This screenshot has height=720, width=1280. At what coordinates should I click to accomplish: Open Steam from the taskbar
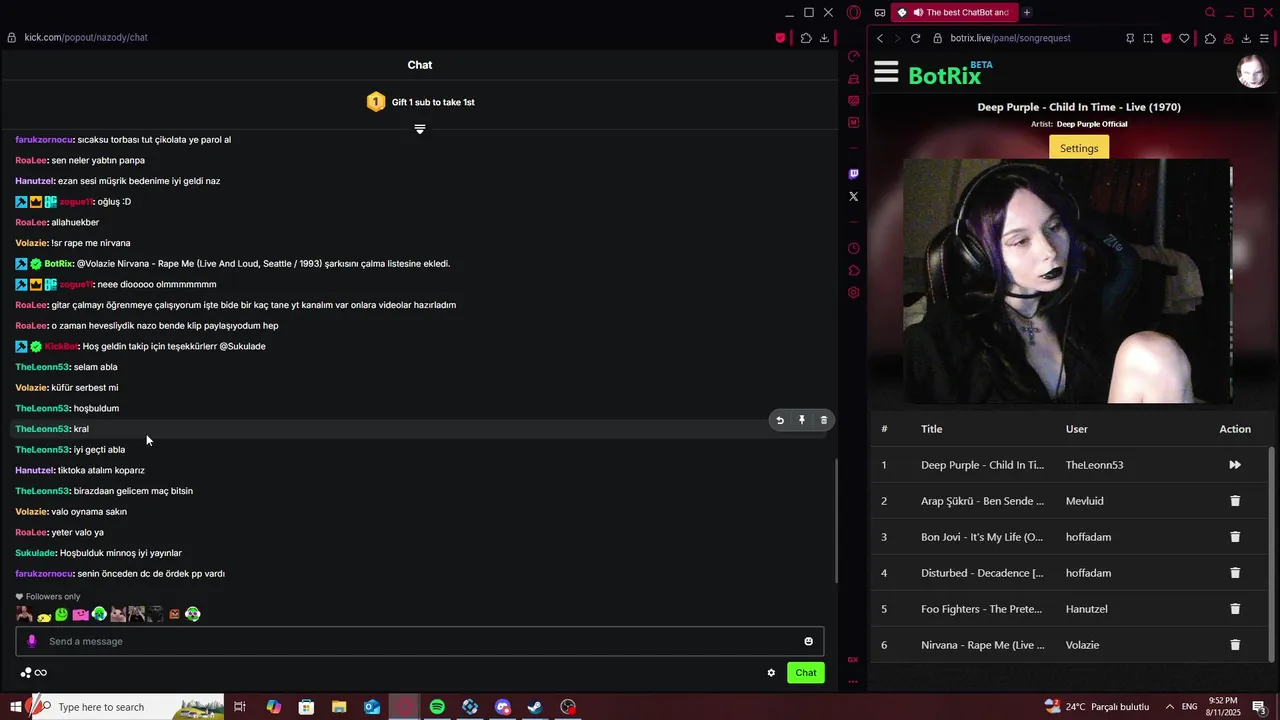pos(535,707)
